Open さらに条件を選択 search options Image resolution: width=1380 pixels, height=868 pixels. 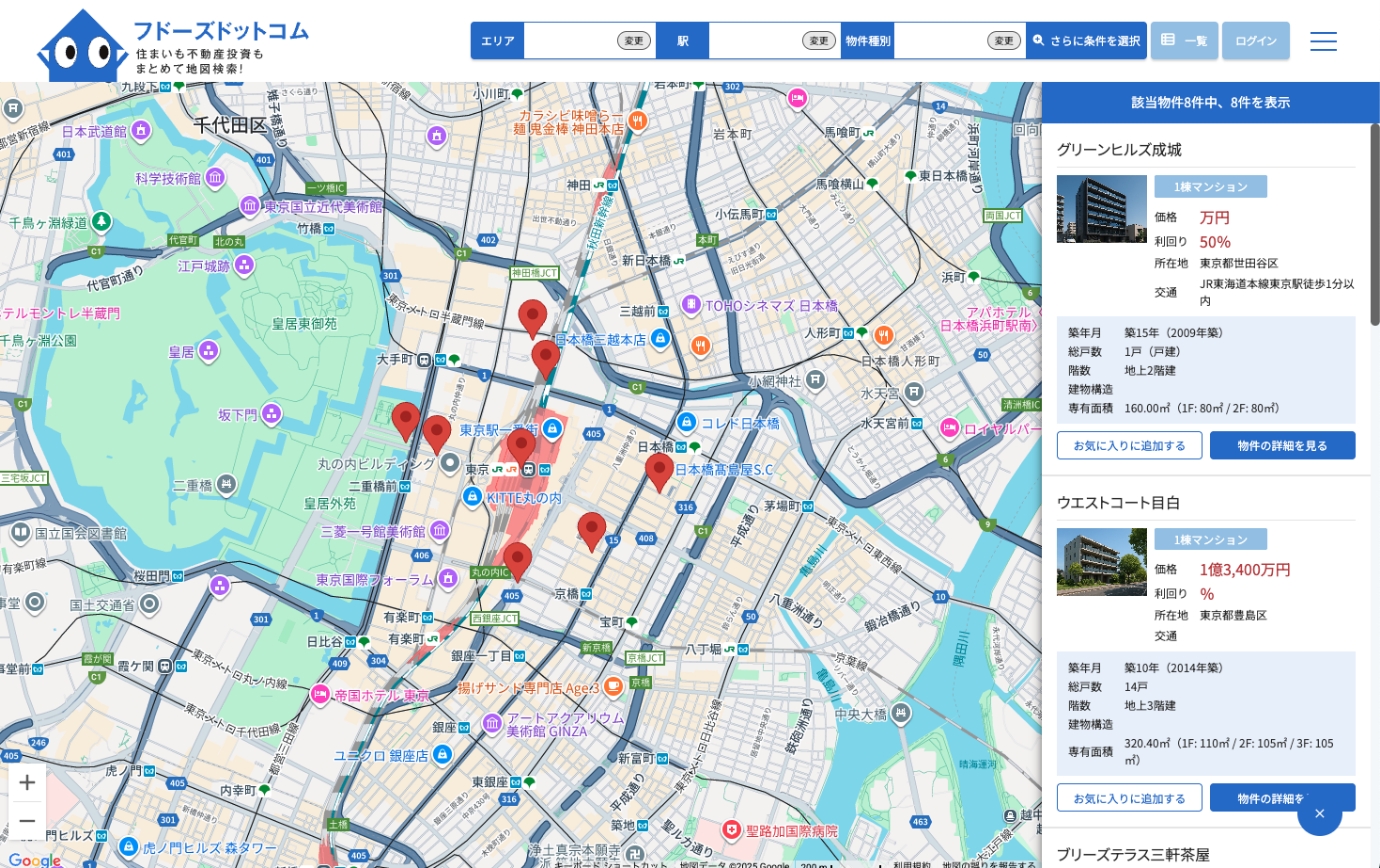[1086, 41]
